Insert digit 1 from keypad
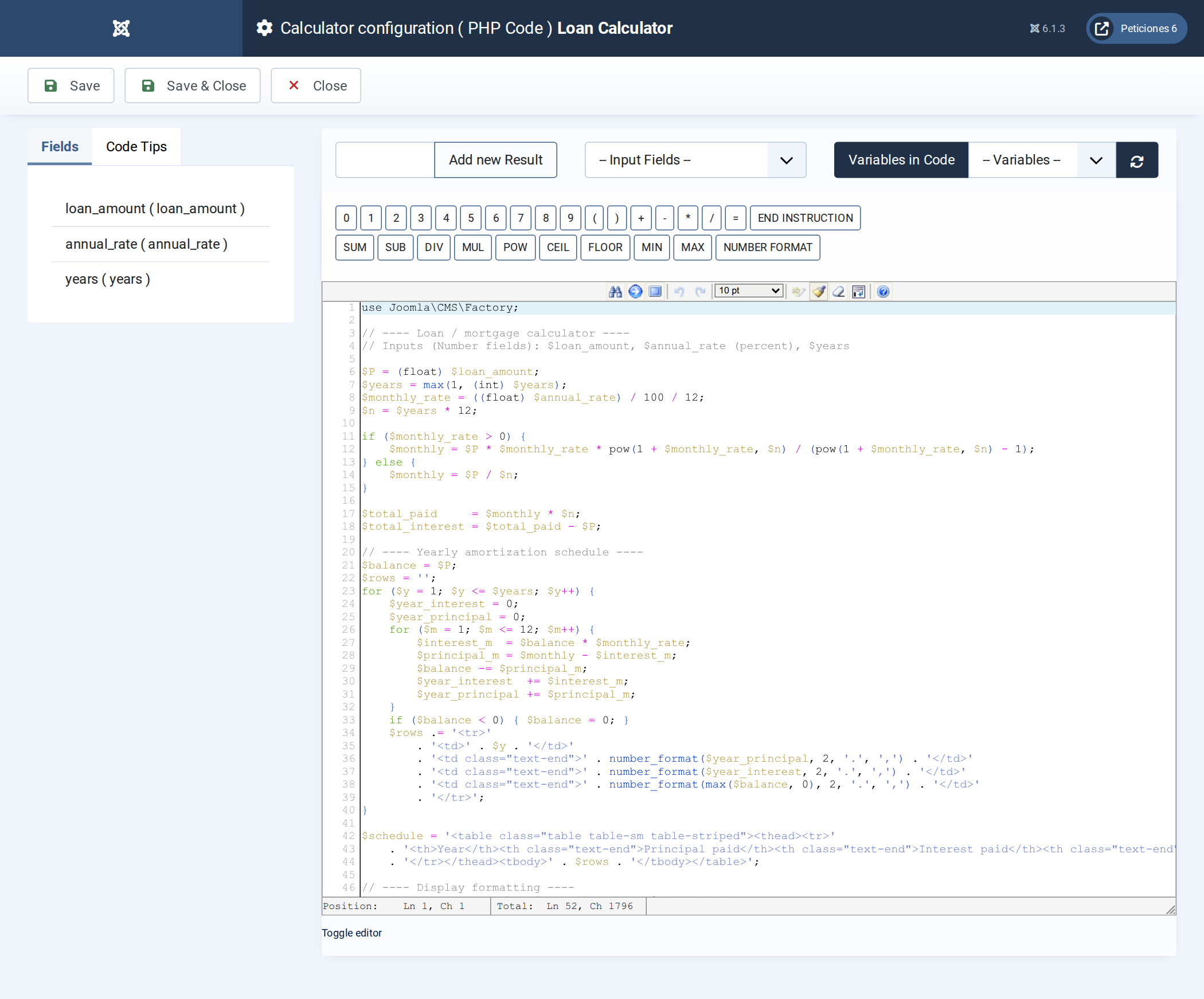Viewport: 1204px width, 999px height. pos(371,218)
